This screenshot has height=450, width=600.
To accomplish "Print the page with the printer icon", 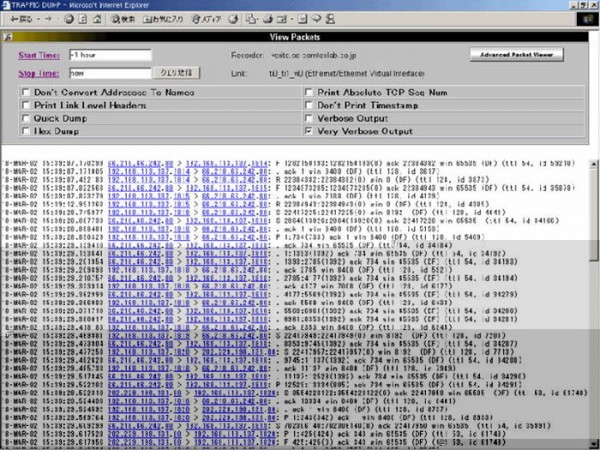I will [x=268, y=19].
